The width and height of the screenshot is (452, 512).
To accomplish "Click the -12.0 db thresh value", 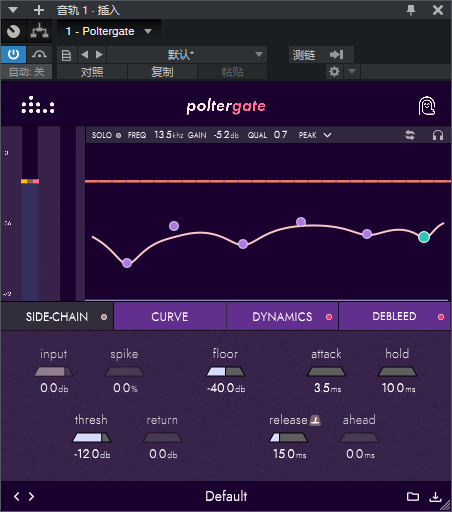I will pyautogui.click(x=92, y=454).
